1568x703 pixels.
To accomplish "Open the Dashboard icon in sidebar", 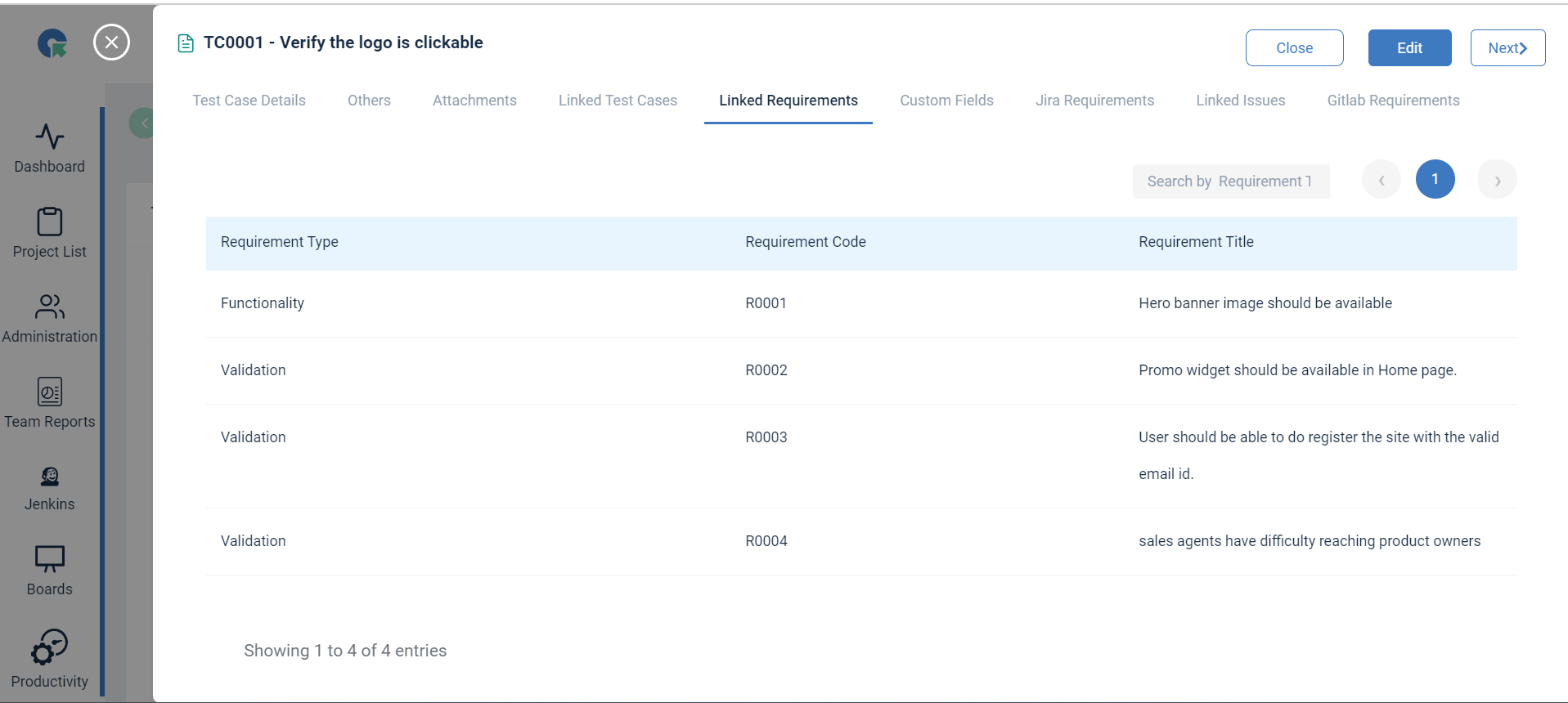I will point(50,137).
